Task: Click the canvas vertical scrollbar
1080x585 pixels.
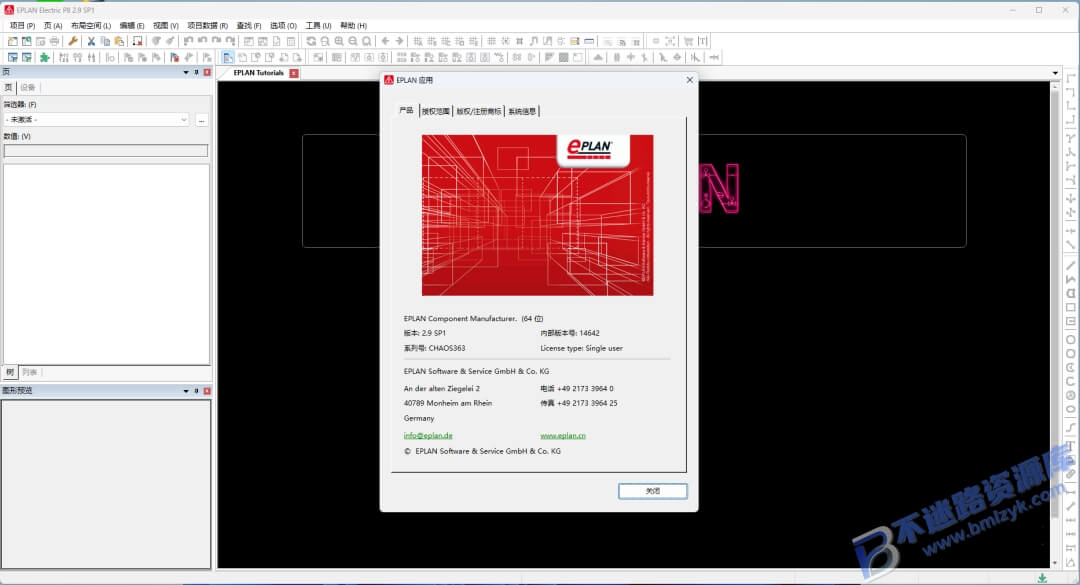Action: click(x=1055, y=324)
